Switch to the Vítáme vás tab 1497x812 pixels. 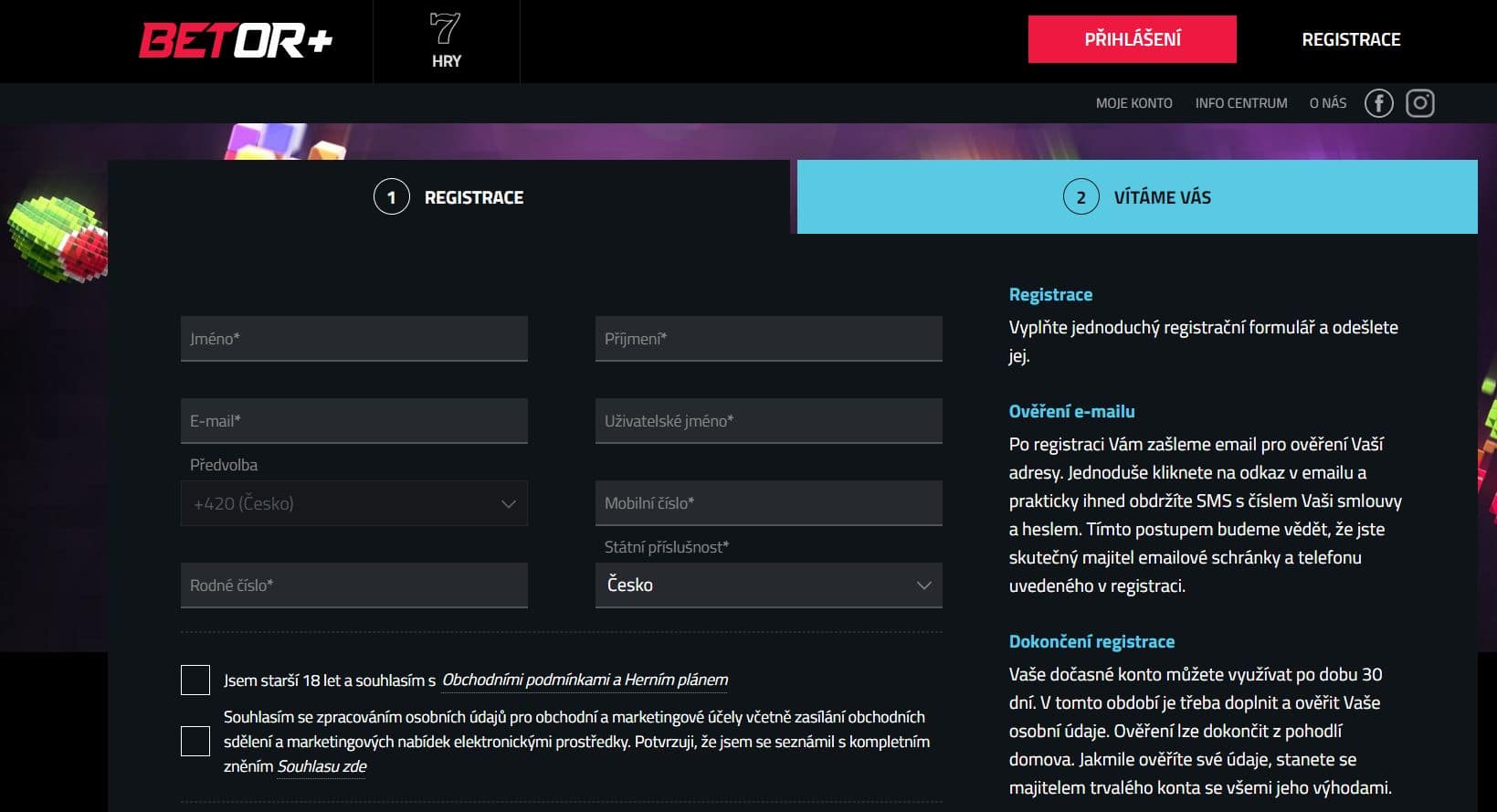(x=1137, y=197)
